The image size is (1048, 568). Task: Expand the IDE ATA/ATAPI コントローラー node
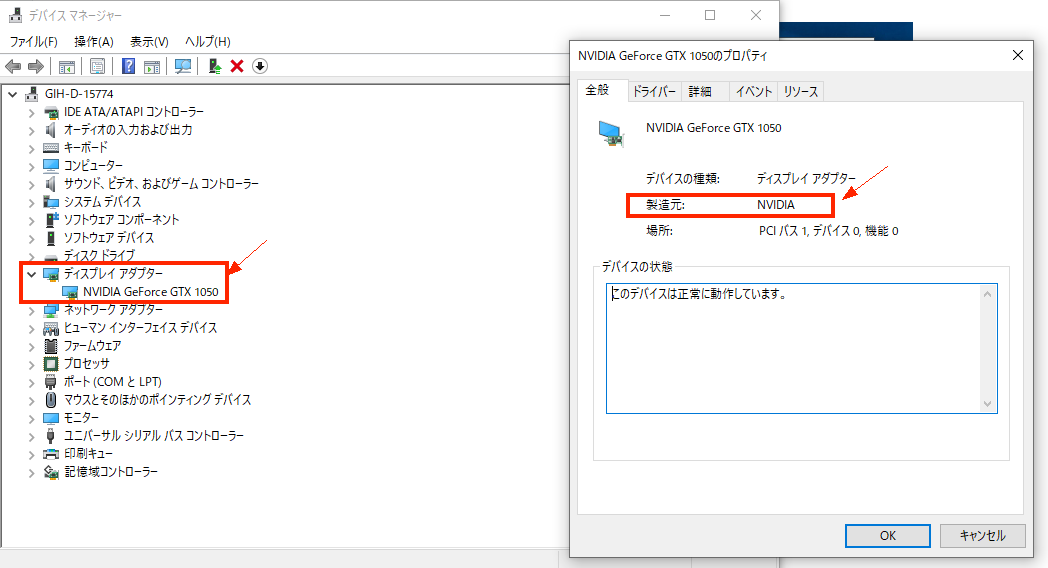coord(31,112)
